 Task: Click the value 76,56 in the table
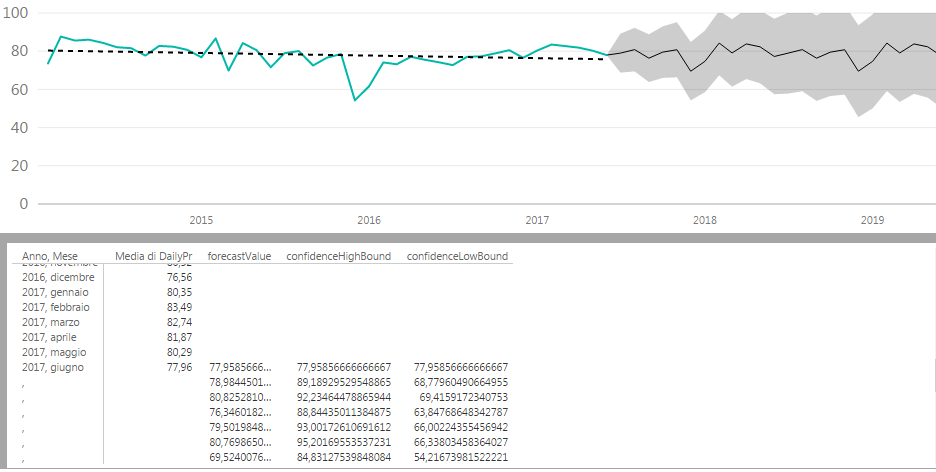pyautogui.click(x=180, y=277)
